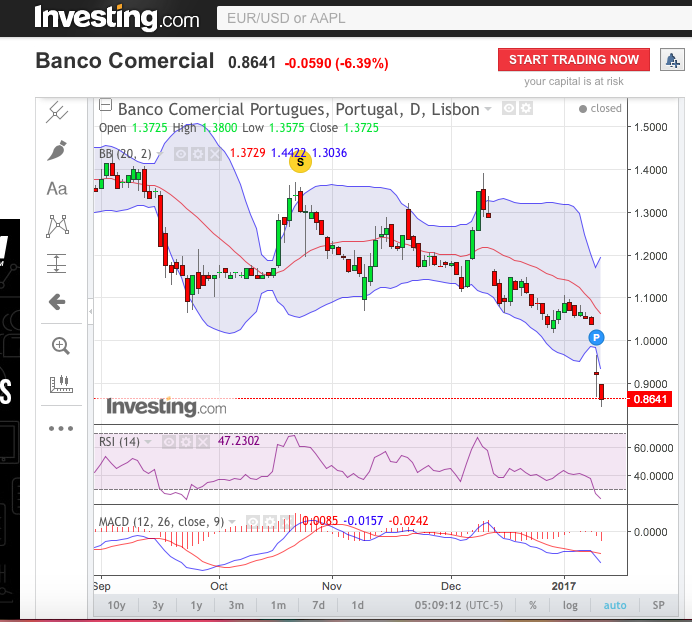Select the Aa text annotation tool

pyautogui.click(x=57, y=189)
